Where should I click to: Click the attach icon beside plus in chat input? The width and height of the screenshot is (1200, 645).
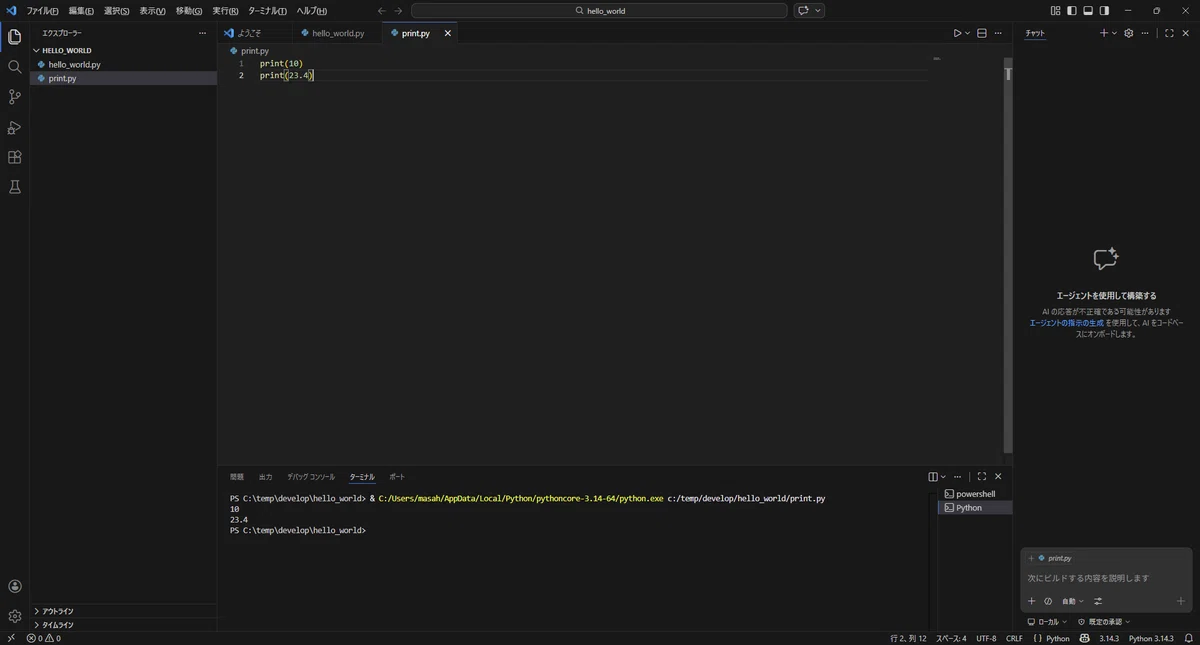1048,601
